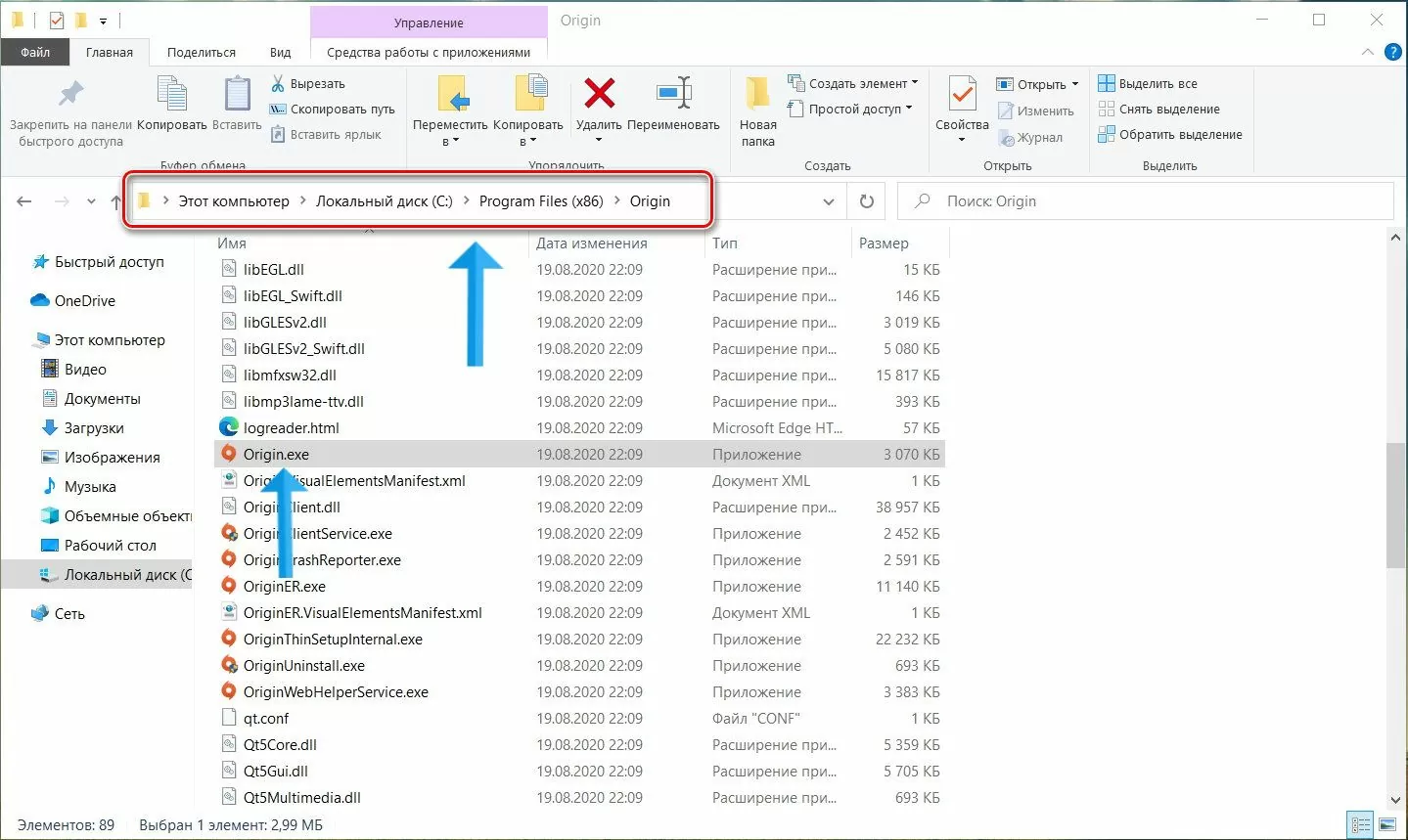Switch to large thumbnails view in status bar
Image resolution: width=1408 pixels, height=840 pixels.
click(x=1386, y=825)
